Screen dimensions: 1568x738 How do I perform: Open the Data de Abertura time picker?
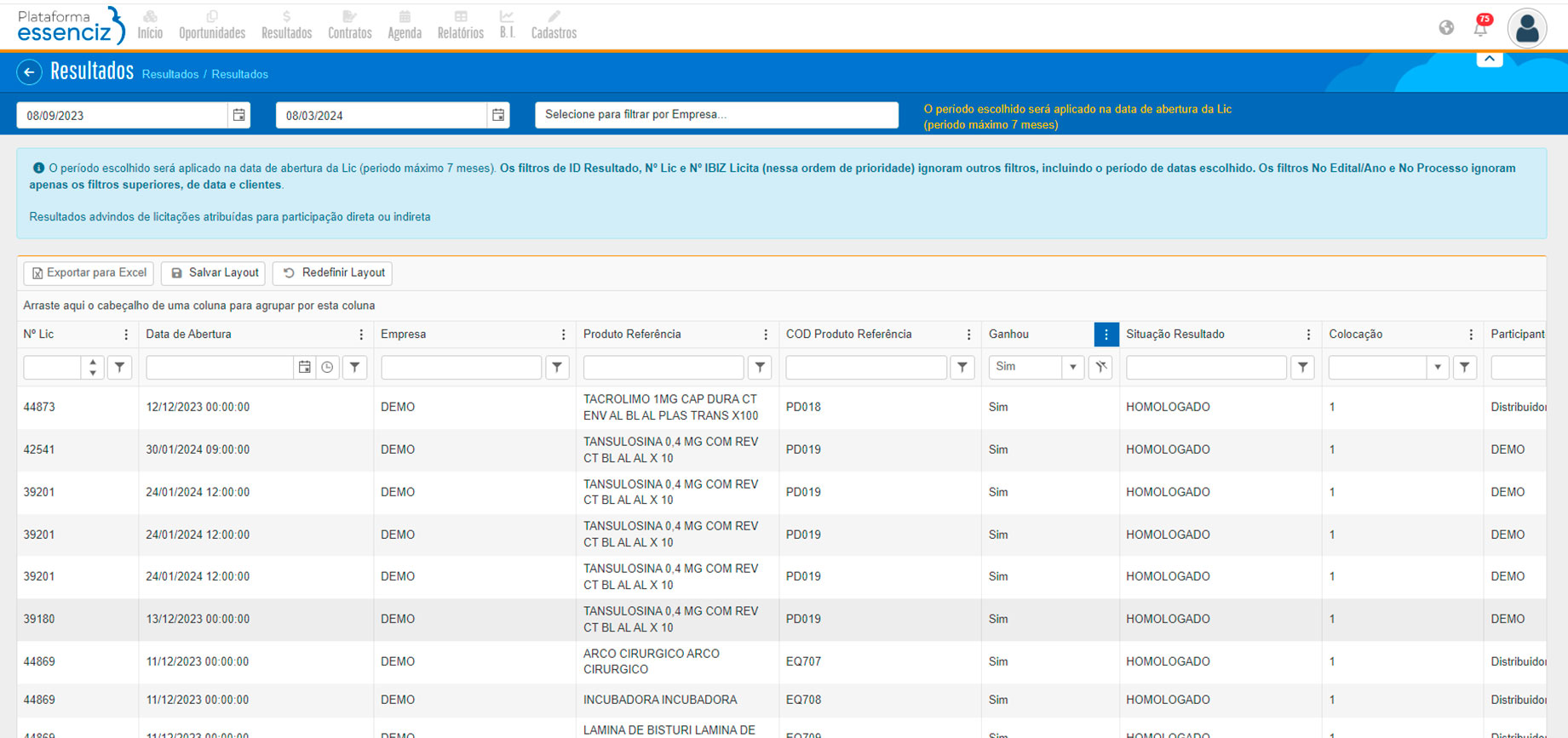click(x=327, y=367)
